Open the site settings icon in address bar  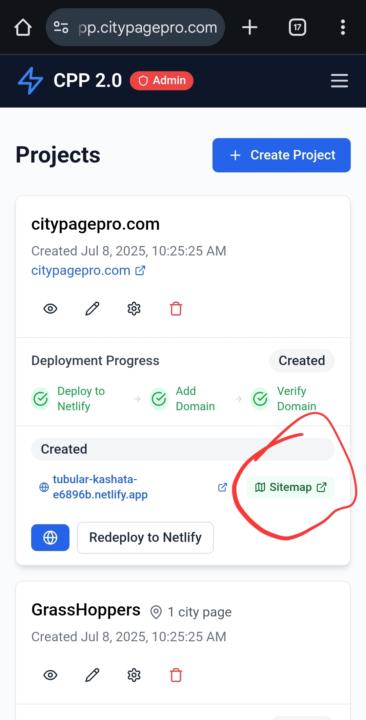tap(61, 28)
